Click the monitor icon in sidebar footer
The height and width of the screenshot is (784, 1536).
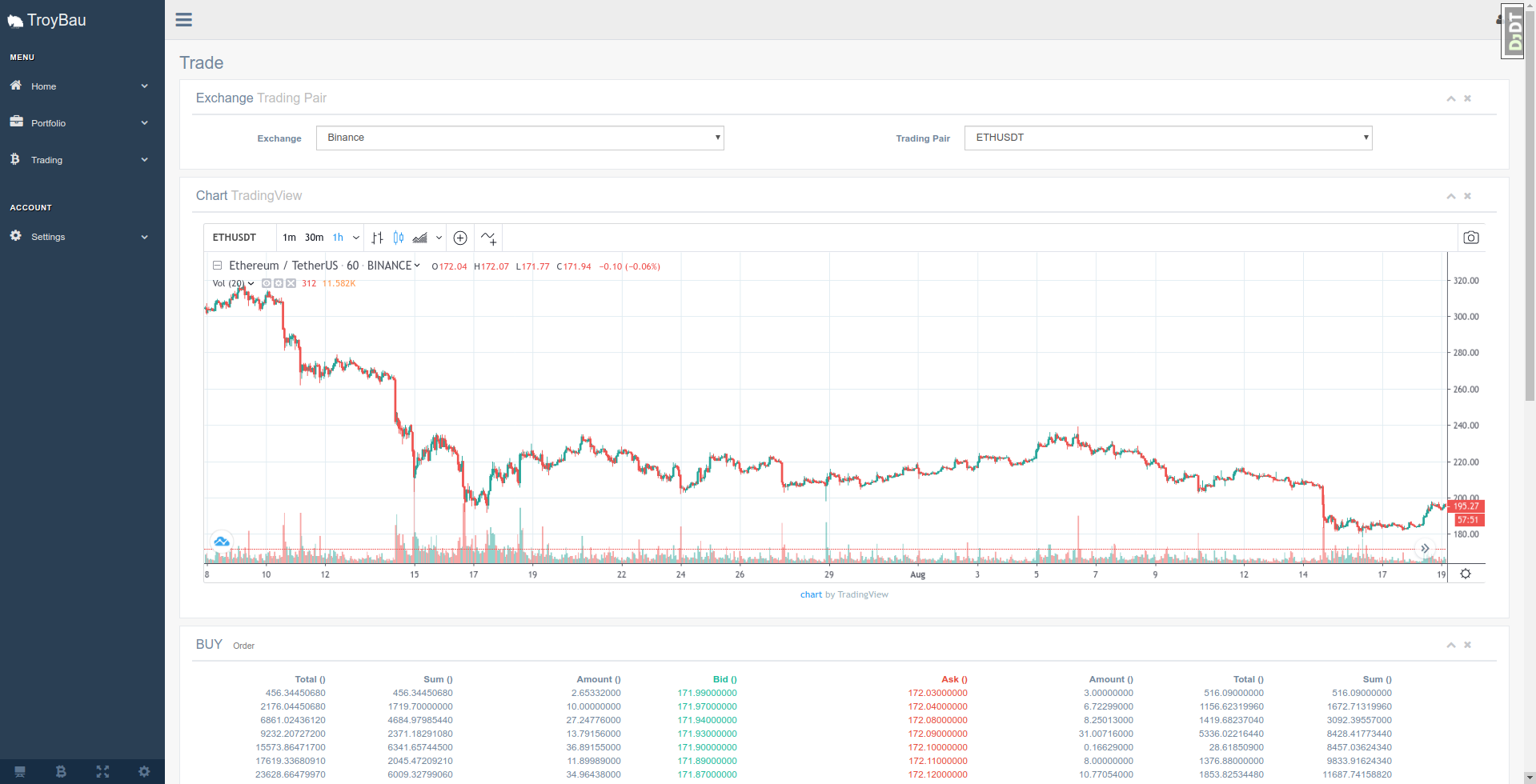[20, 772]
